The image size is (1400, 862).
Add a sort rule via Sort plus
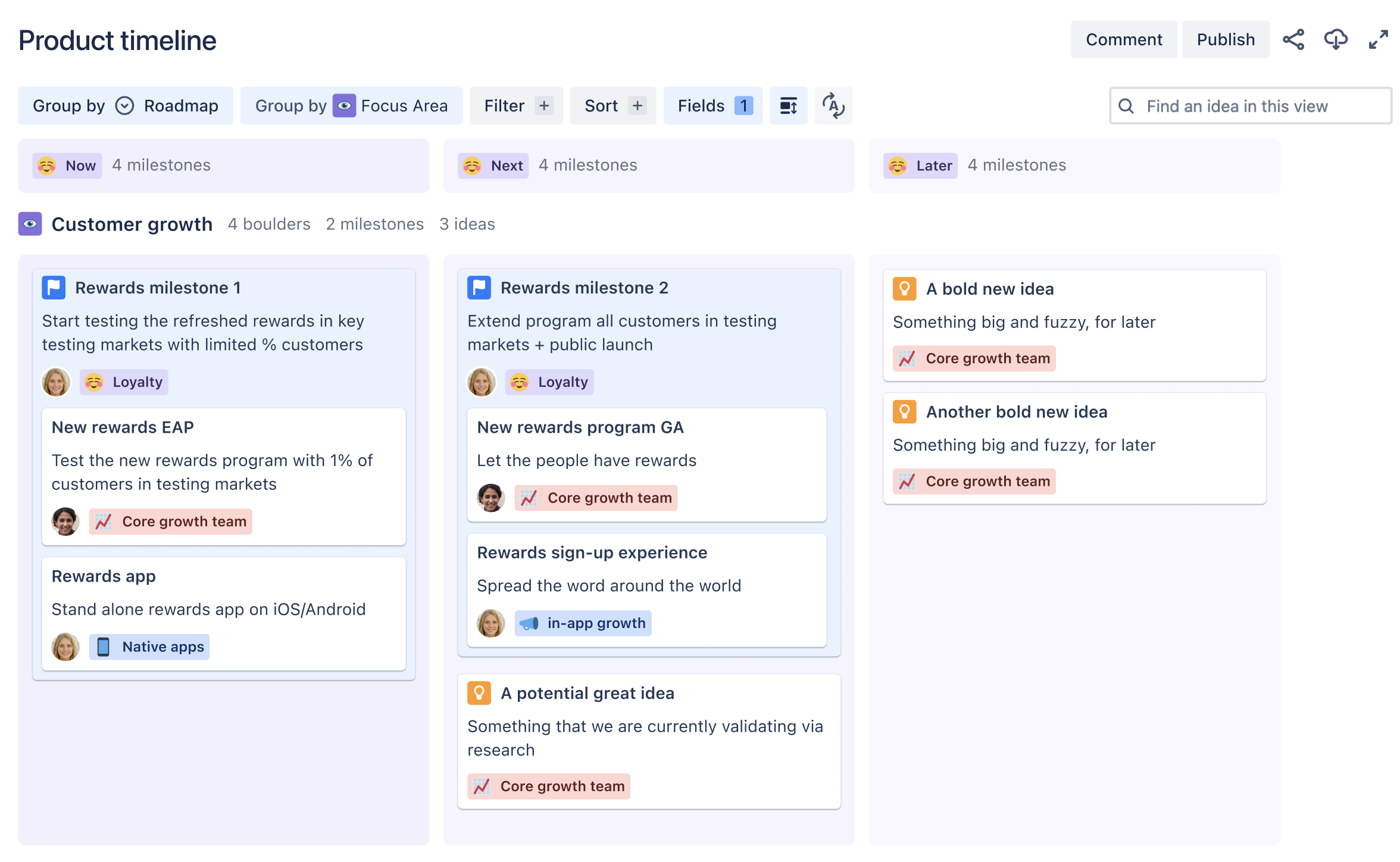pos(637,106)
